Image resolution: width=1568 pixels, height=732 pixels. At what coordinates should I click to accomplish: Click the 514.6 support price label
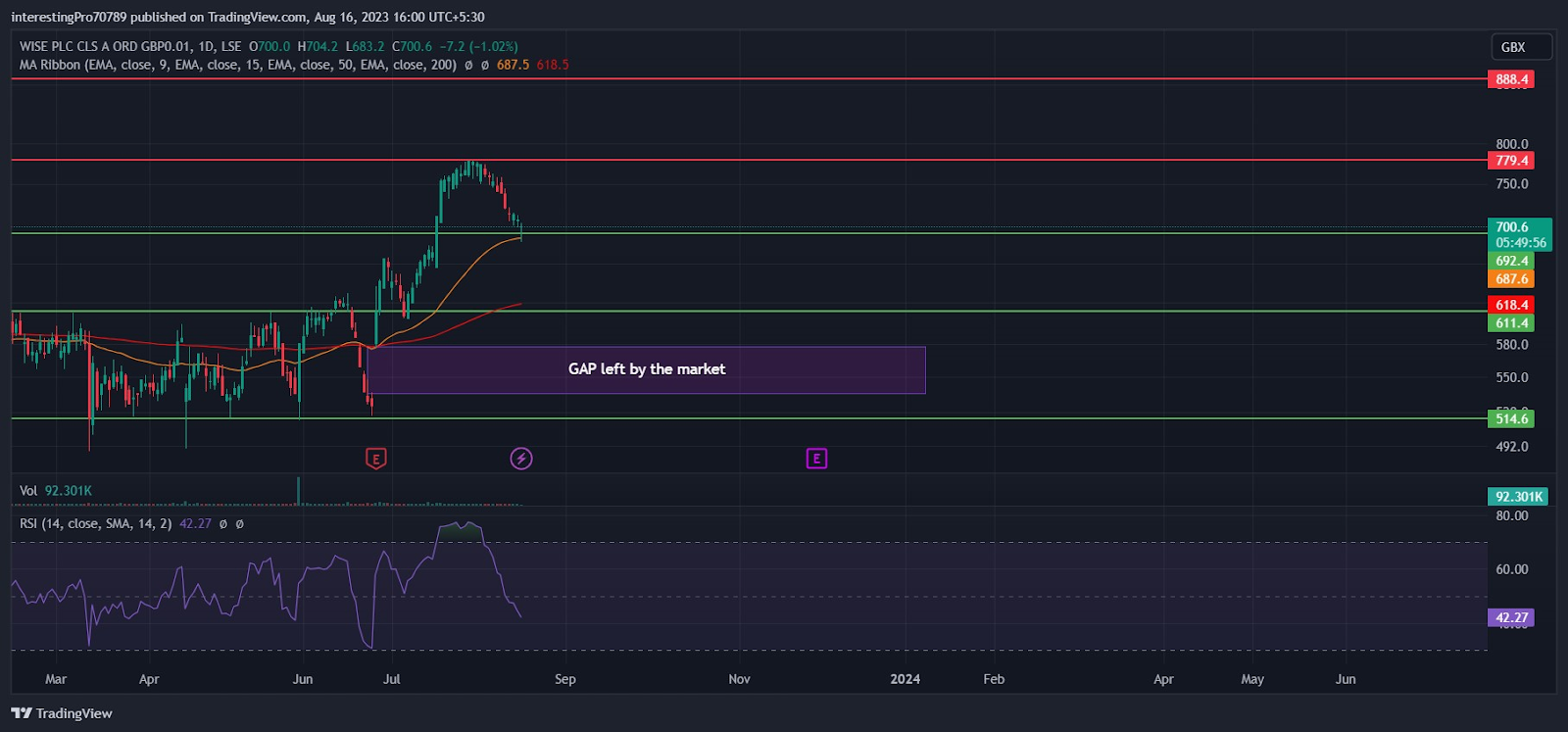click(1511, 419)
